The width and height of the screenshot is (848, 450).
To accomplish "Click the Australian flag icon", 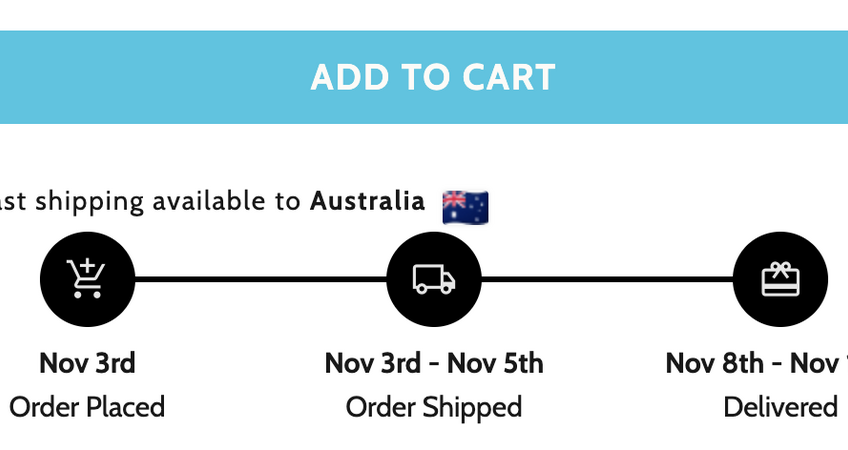I will tap(465, 206).
